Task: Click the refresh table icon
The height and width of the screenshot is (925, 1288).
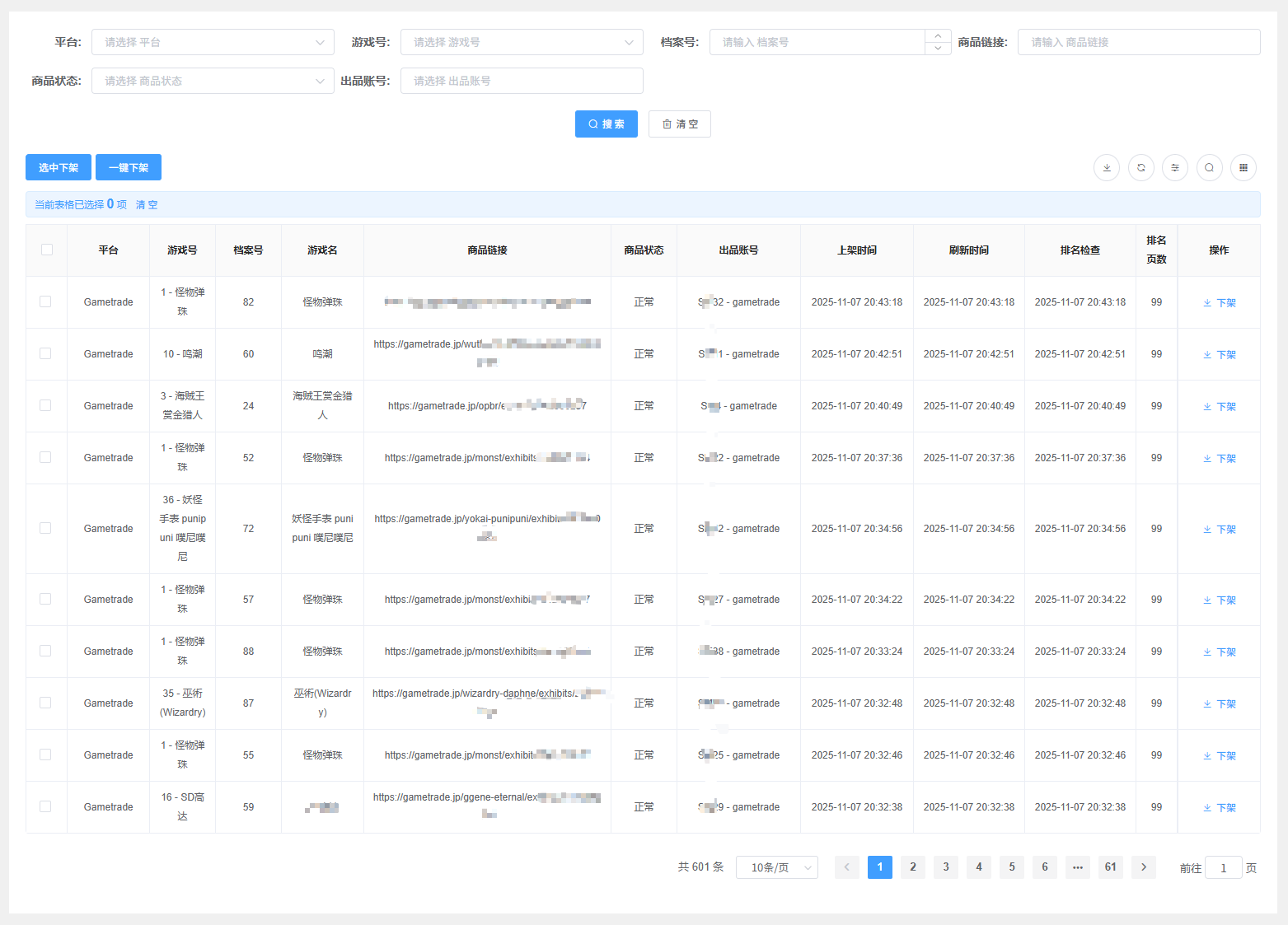Action: [1141, 168]
